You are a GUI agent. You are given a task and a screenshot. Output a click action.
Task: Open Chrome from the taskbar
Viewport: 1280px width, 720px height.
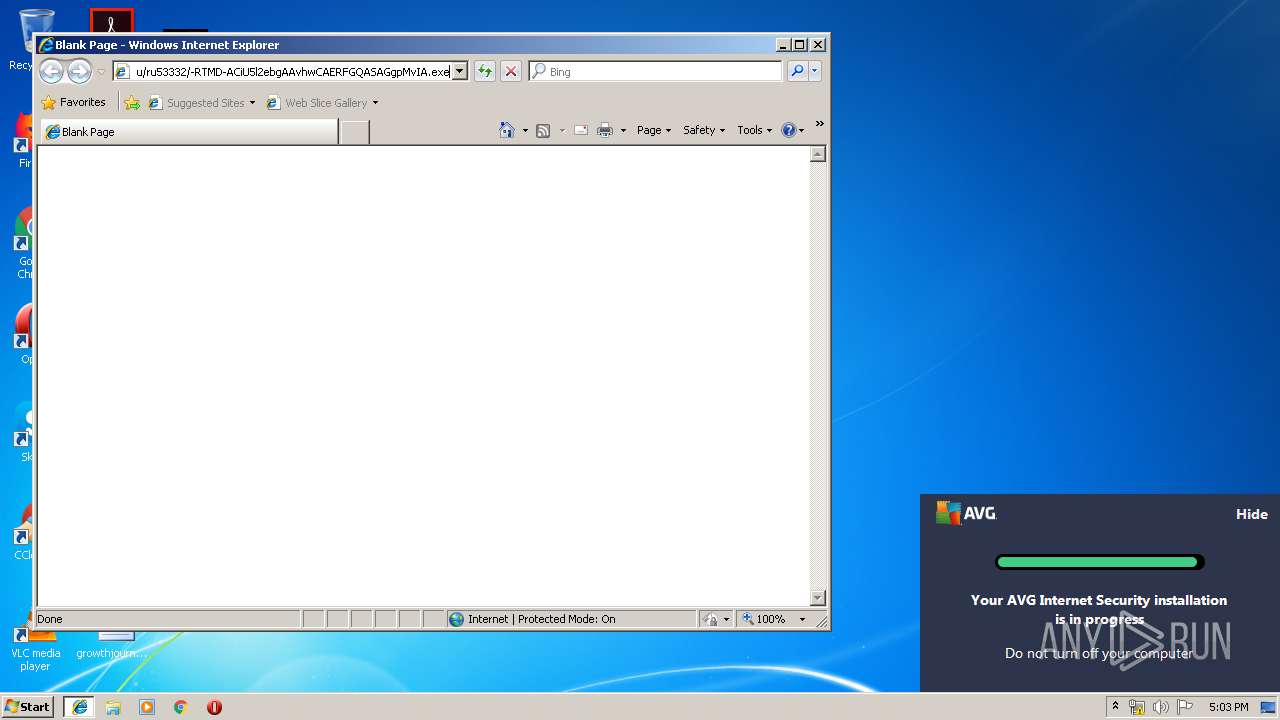pos(181,707)
